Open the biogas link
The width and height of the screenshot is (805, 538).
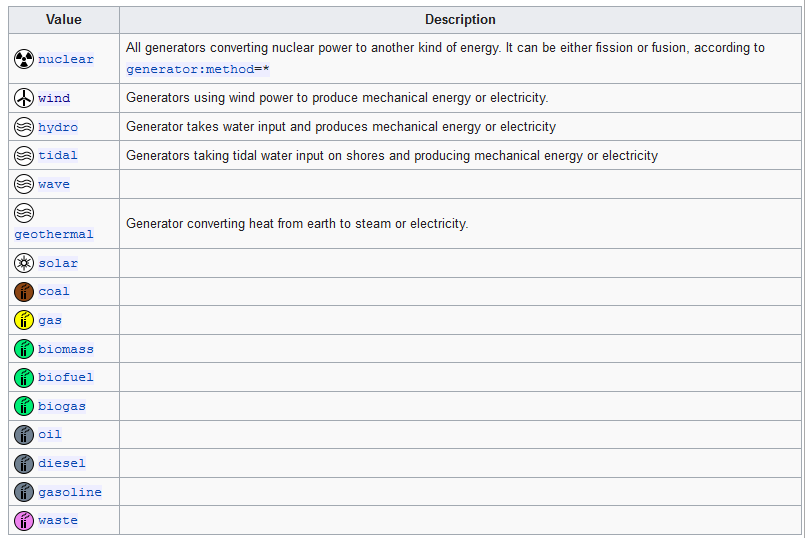coord(62,406)
